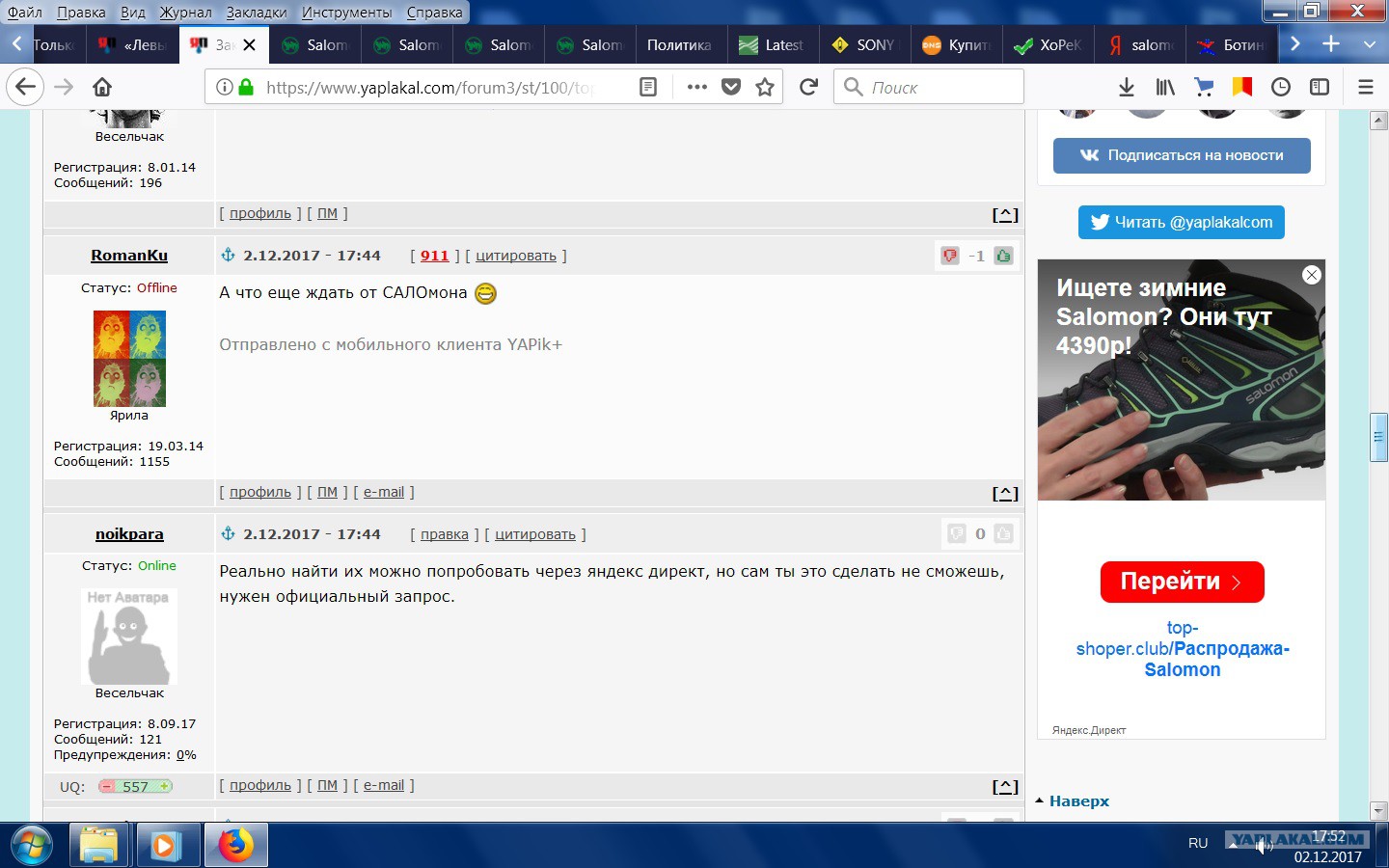Click the anchor icon on RomanKu's post
Image resolution: width=1389 pixels, height=868 pixels.
tap(229, 255)
